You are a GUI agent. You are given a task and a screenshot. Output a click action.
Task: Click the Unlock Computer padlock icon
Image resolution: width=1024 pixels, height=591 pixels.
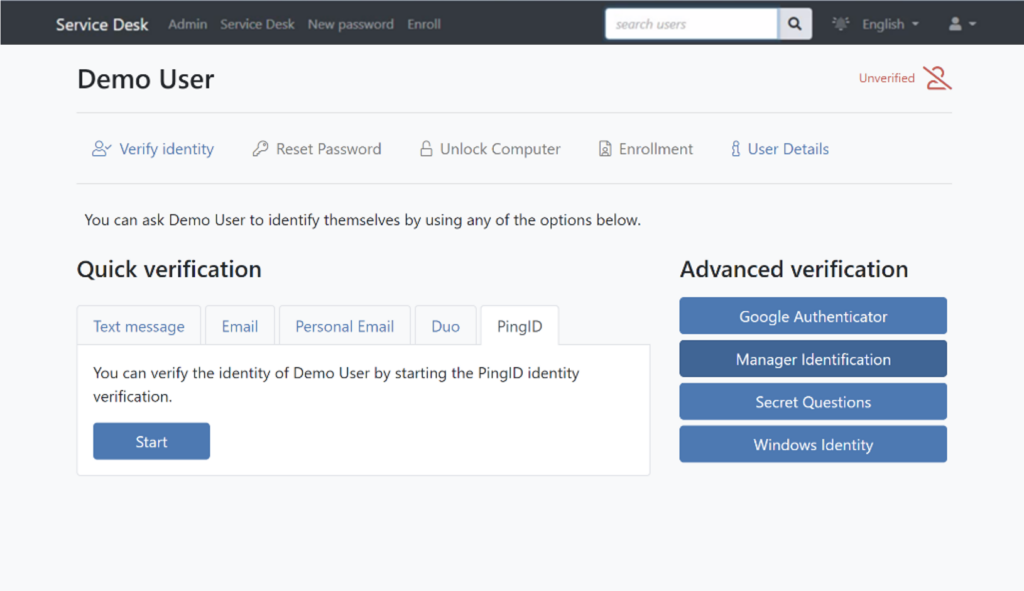(426, 149)
